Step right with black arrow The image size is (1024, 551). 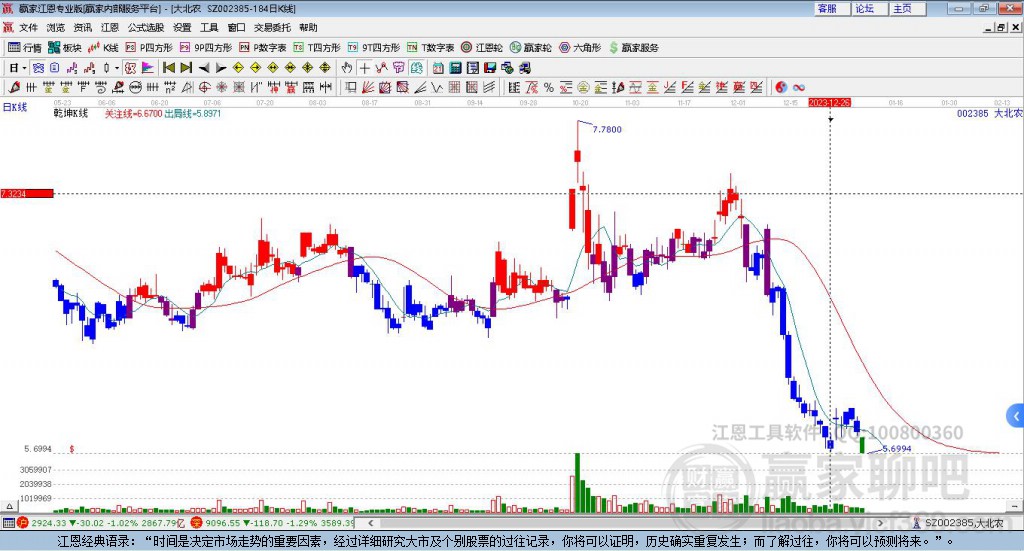point(221,68)
